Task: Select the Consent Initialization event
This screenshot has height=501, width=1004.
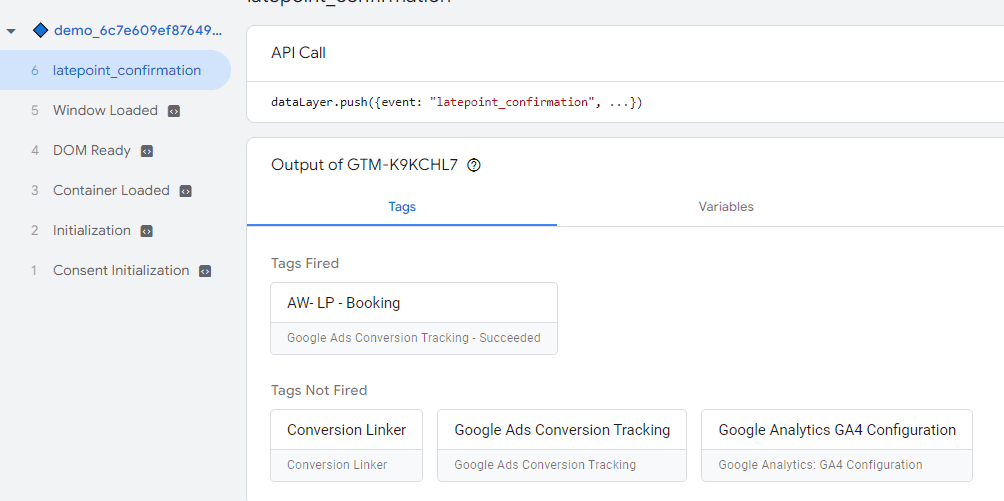Action: 120,270
